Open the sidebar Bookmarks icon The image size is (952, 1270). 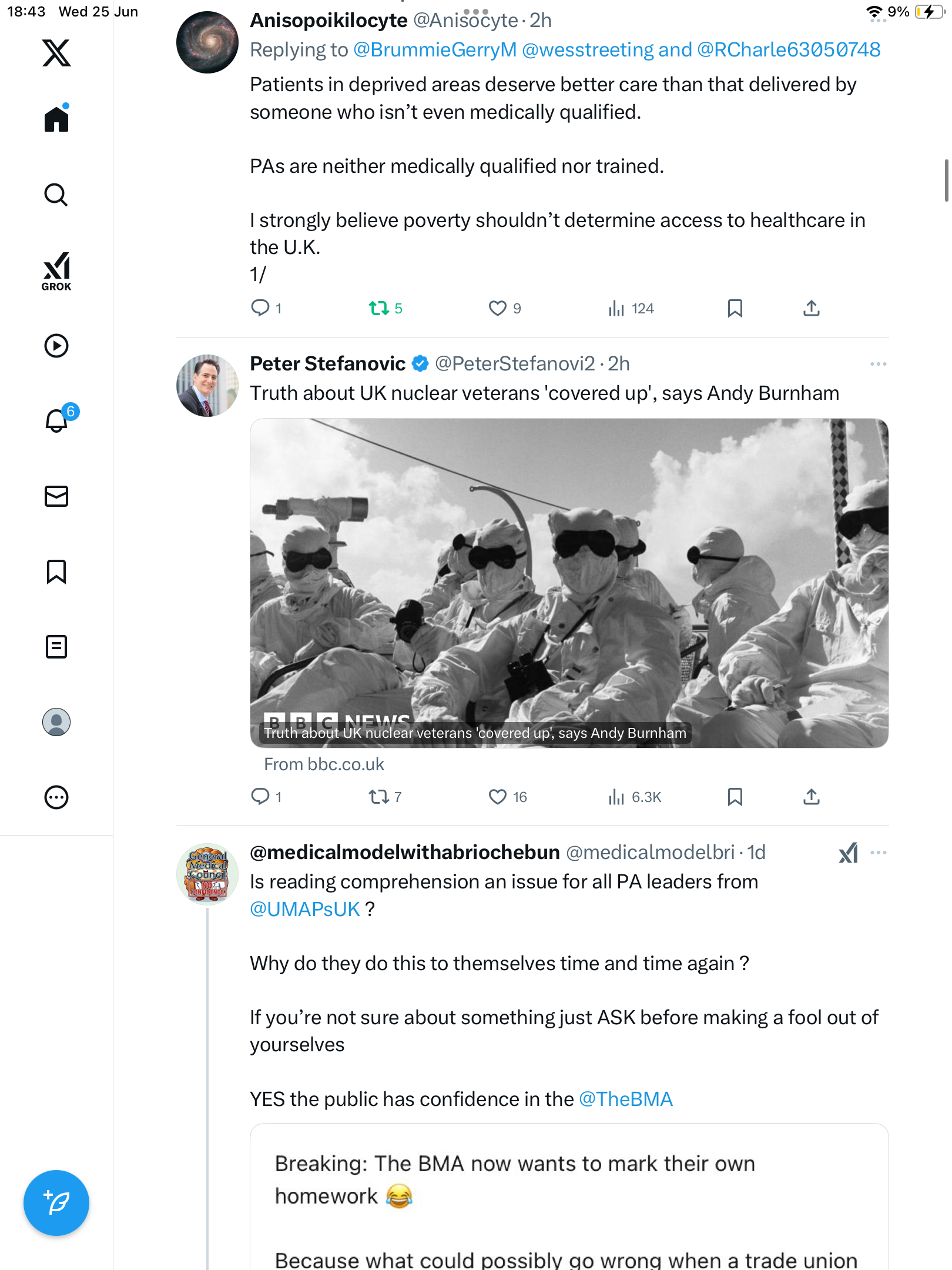[x=56, y=571]
